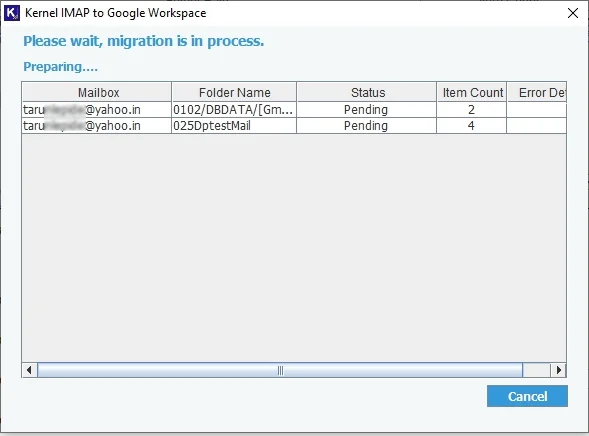Select the 025DptestMail folder cell
Viewport: 589px width, 436px height.
click(234, 125)
